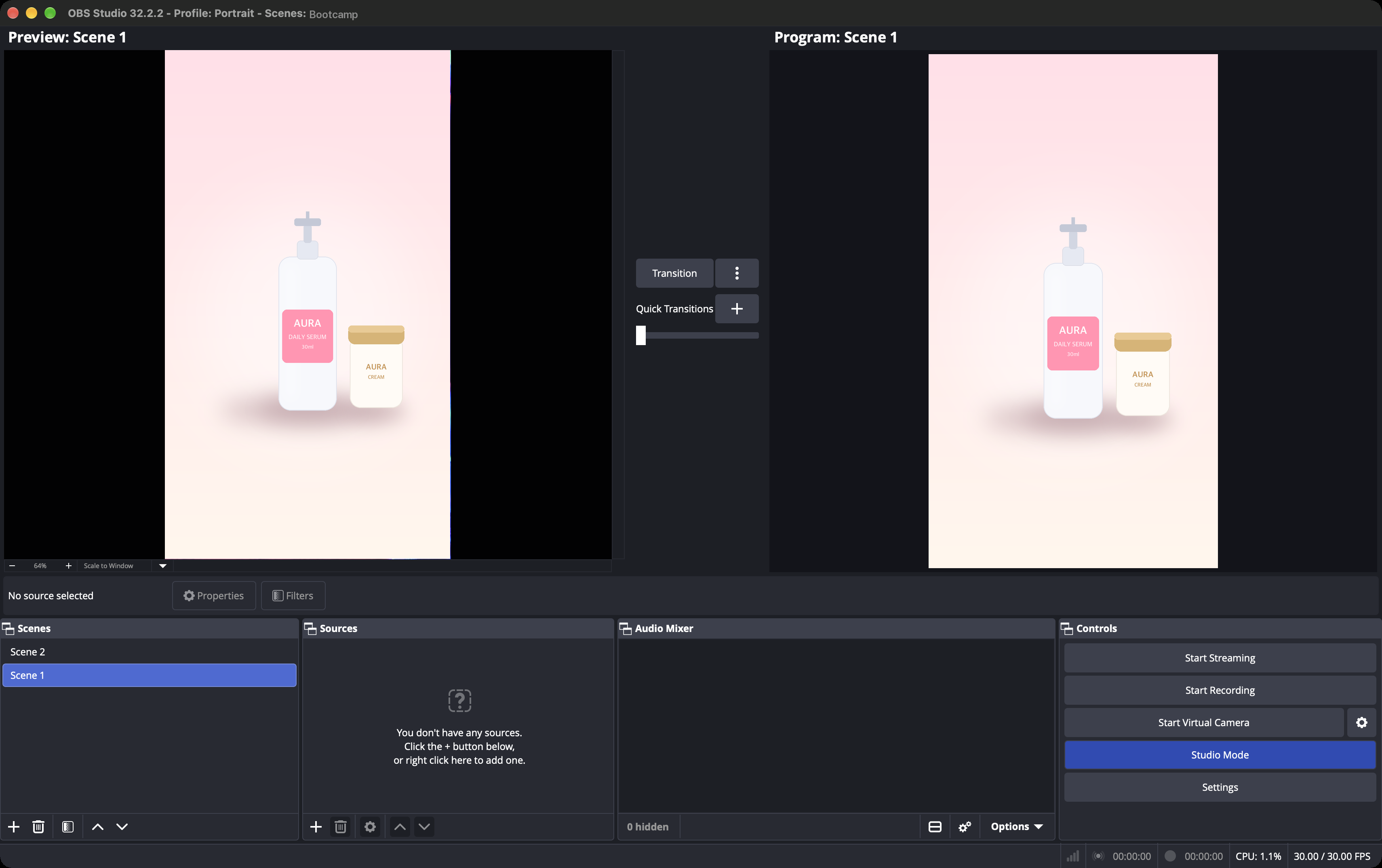This screenshot has height=868, width=1382.
Task: Click the network signal bars status icon
Action: tap(1072, 857)
